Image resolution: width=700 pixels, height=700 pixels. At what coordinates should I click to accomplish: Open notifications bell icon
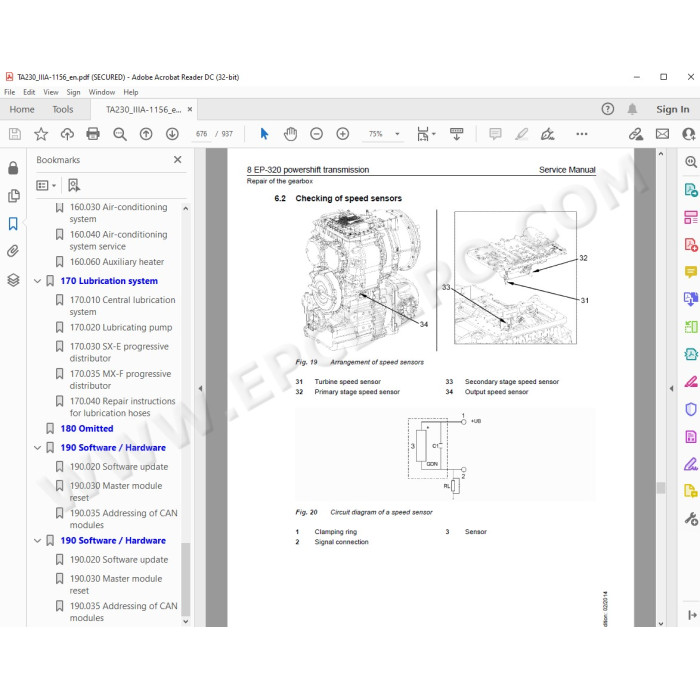point(632,109)
